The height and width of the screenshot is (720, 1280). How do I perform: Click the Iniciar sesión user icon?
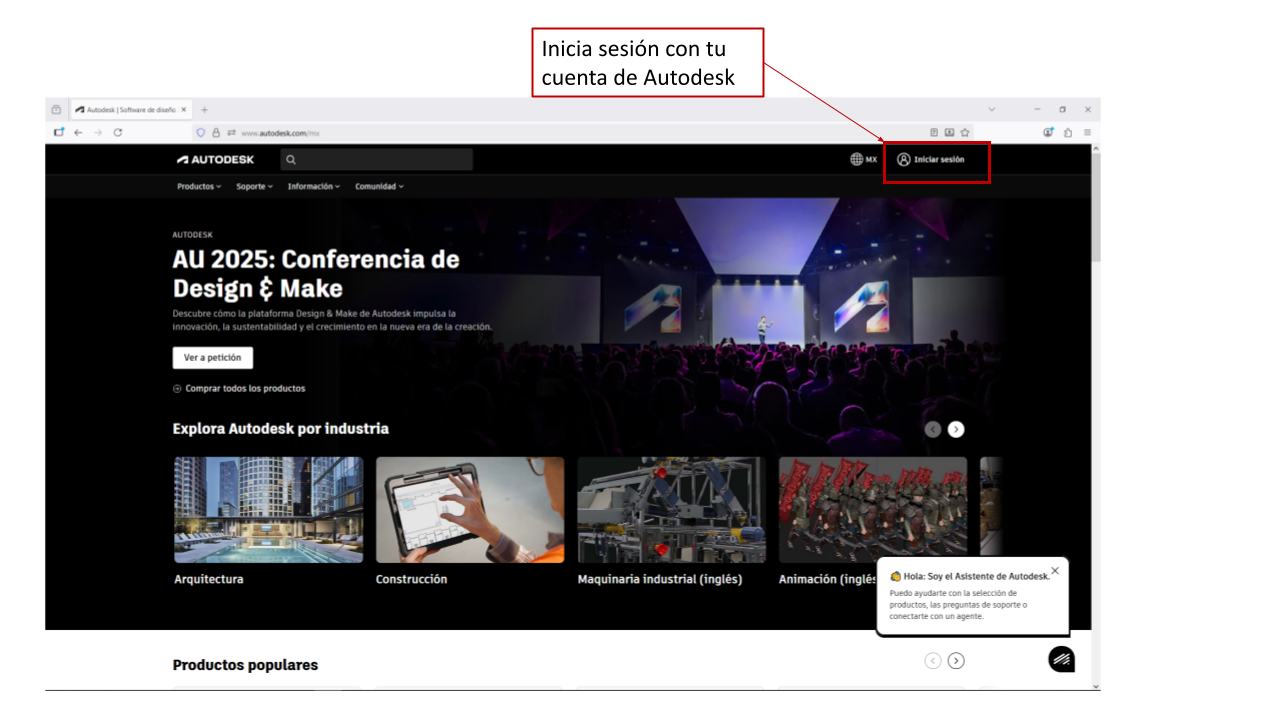click(904, 159)
